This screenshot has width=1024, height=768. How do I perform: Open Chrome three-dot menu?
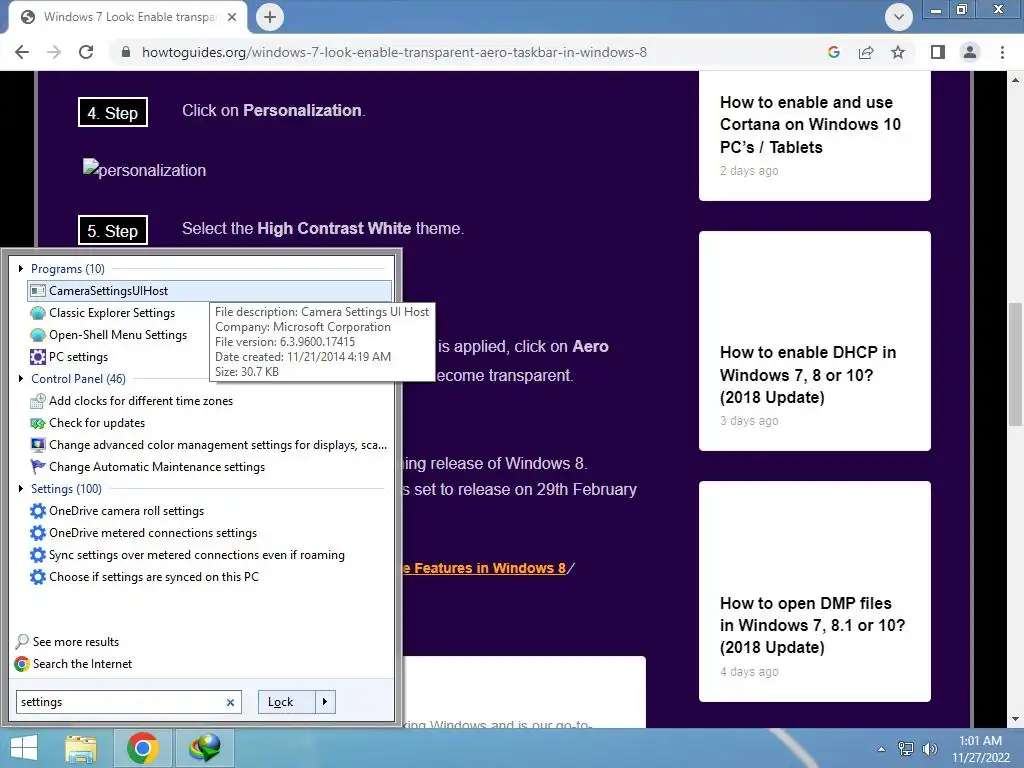(x=1002, y=52)
